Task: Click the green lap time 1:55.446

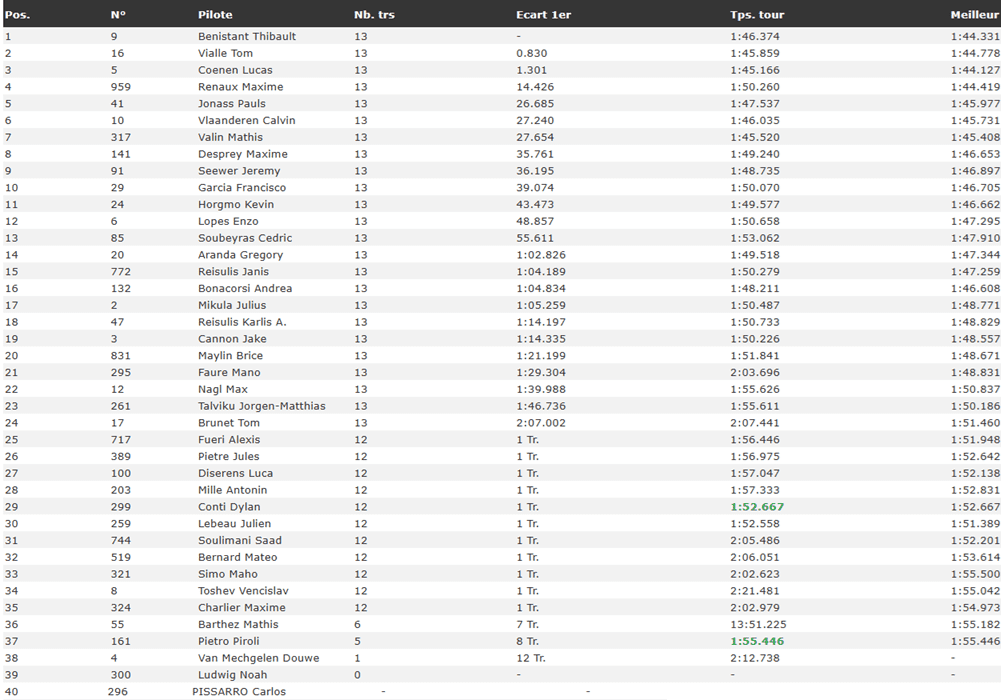Action: pyautogui.click(x=757, y=641)
